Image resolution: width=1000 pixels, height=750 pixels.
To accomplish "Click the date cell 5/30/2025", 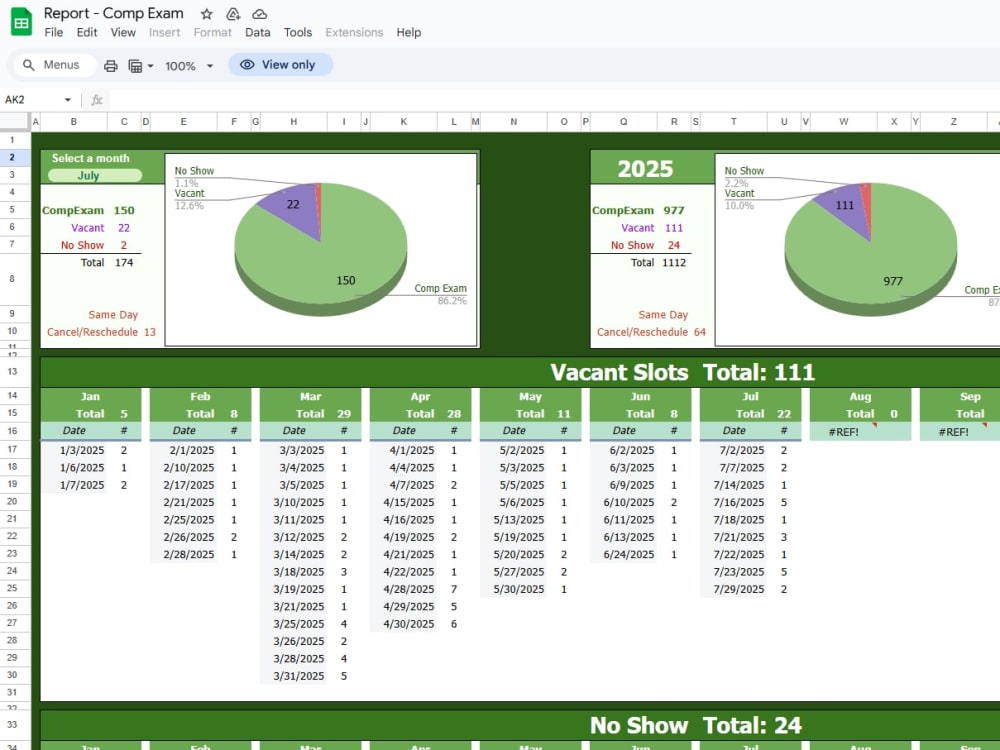I will point(514,589).
